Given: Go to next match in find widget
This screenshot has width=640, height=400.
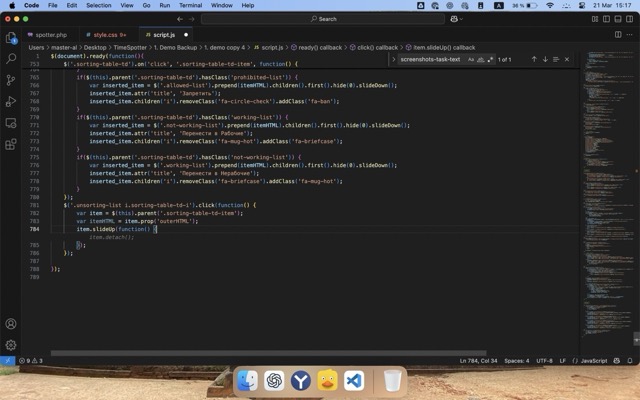Looking at the screenshot, I should (545, 59).
